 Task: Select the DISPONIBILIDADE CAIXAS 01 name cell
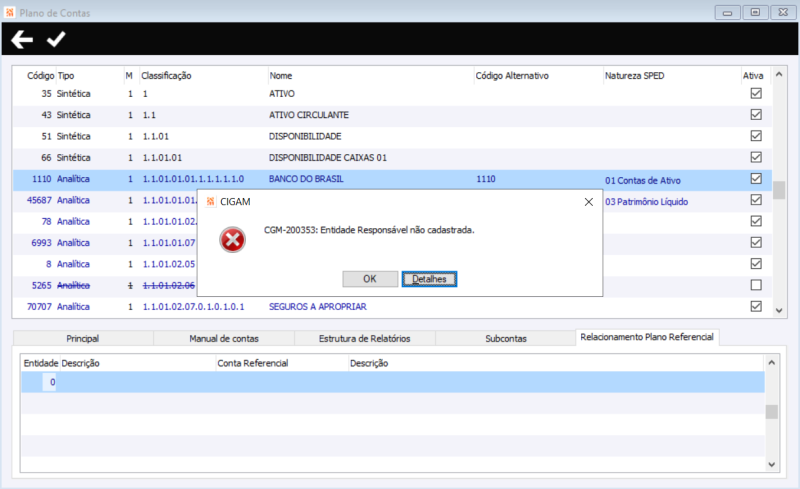coord(328,157)
